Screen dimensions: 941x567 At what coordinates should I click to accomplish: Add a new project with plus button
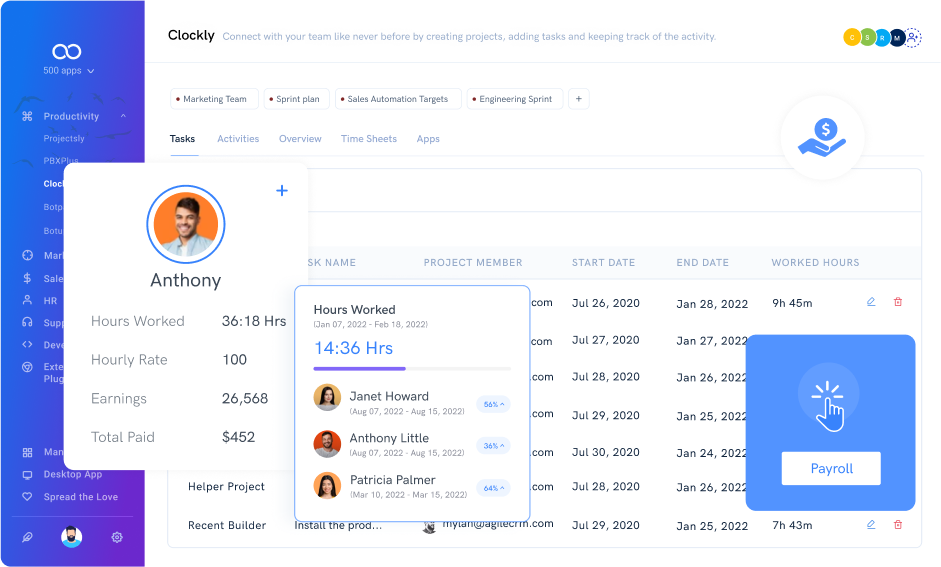[579, 99]
